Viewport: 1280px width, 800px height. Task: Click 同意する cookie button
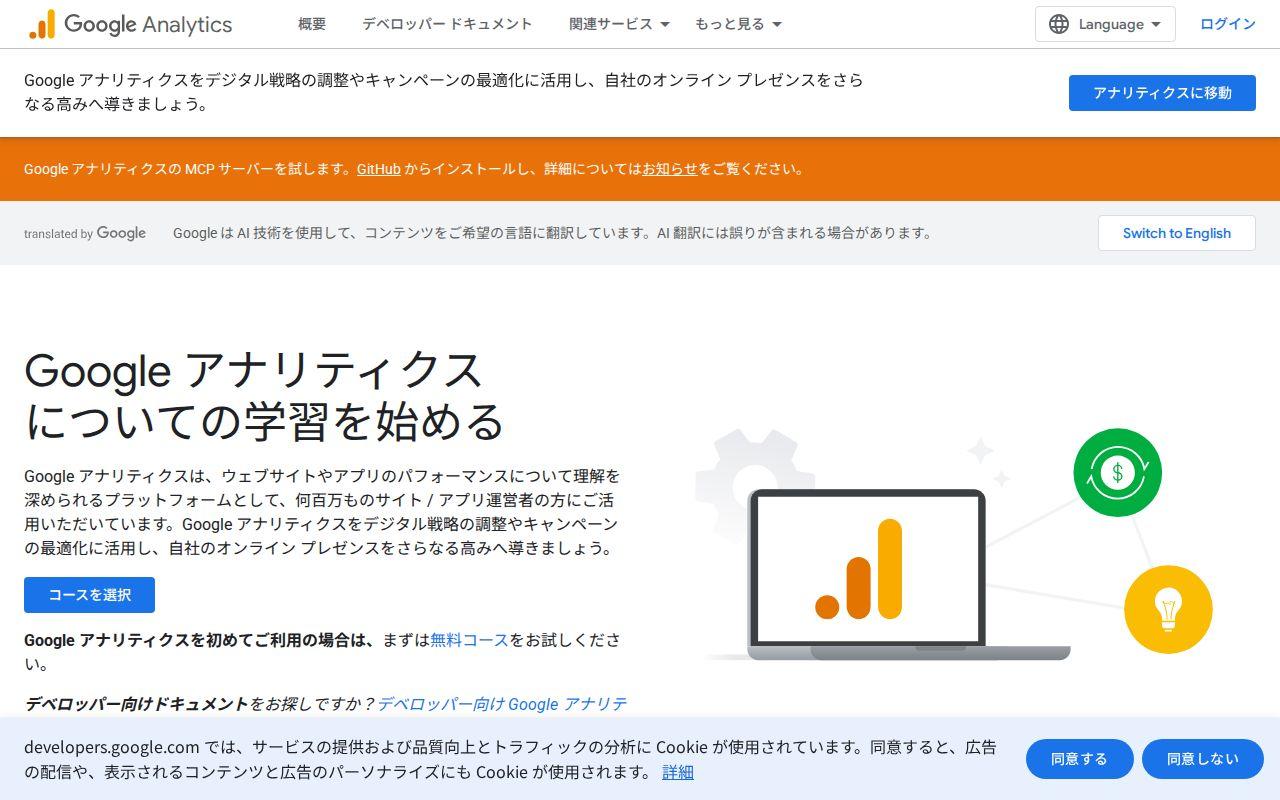tap(1079, 759)
